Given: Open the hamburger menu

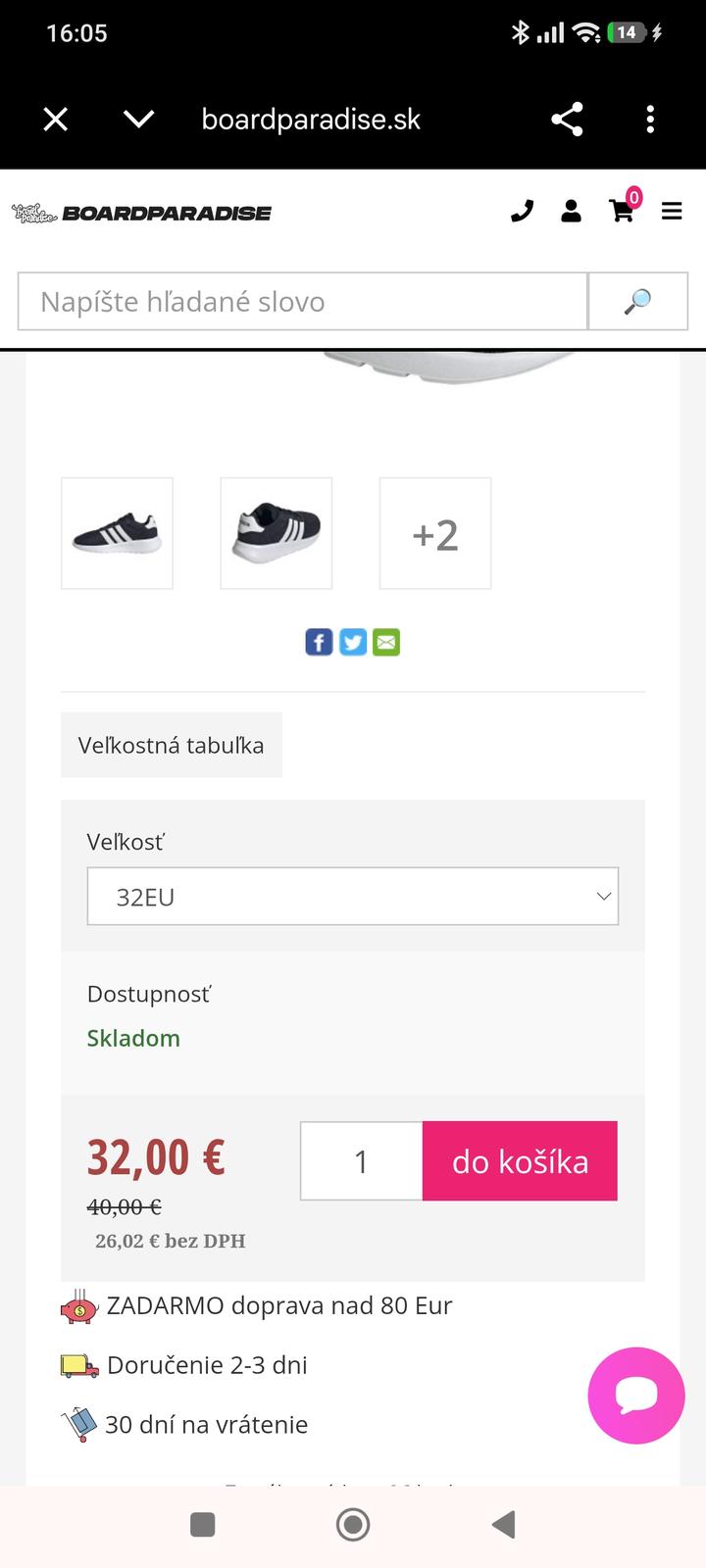Looking at the screenshot, I should 672,211.
